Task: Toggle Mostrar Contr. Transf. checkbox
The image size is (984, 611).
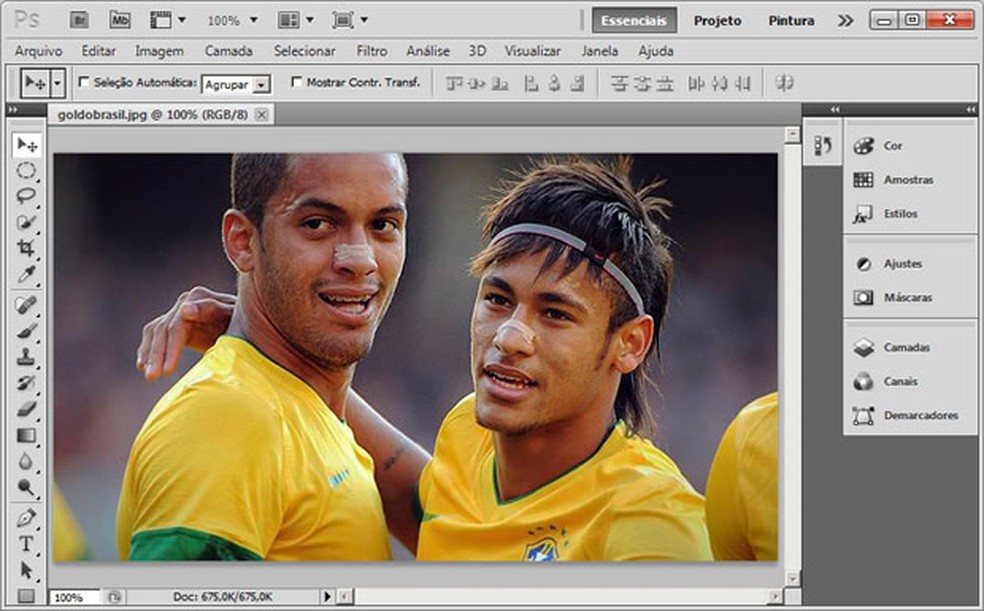Action: (297, 82)
